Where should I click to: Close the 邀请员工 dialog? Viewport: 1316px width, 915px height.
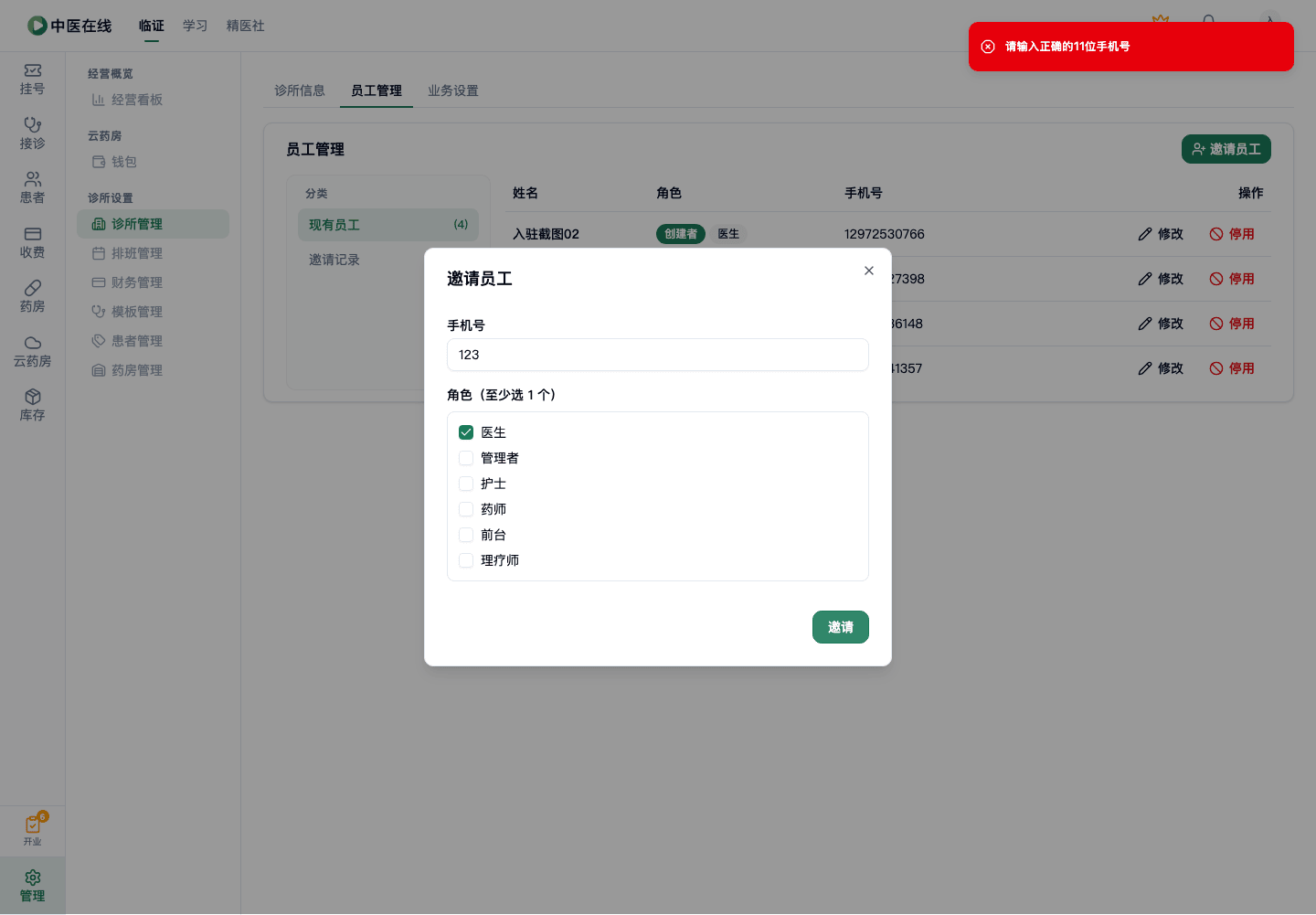pos(869,271)
